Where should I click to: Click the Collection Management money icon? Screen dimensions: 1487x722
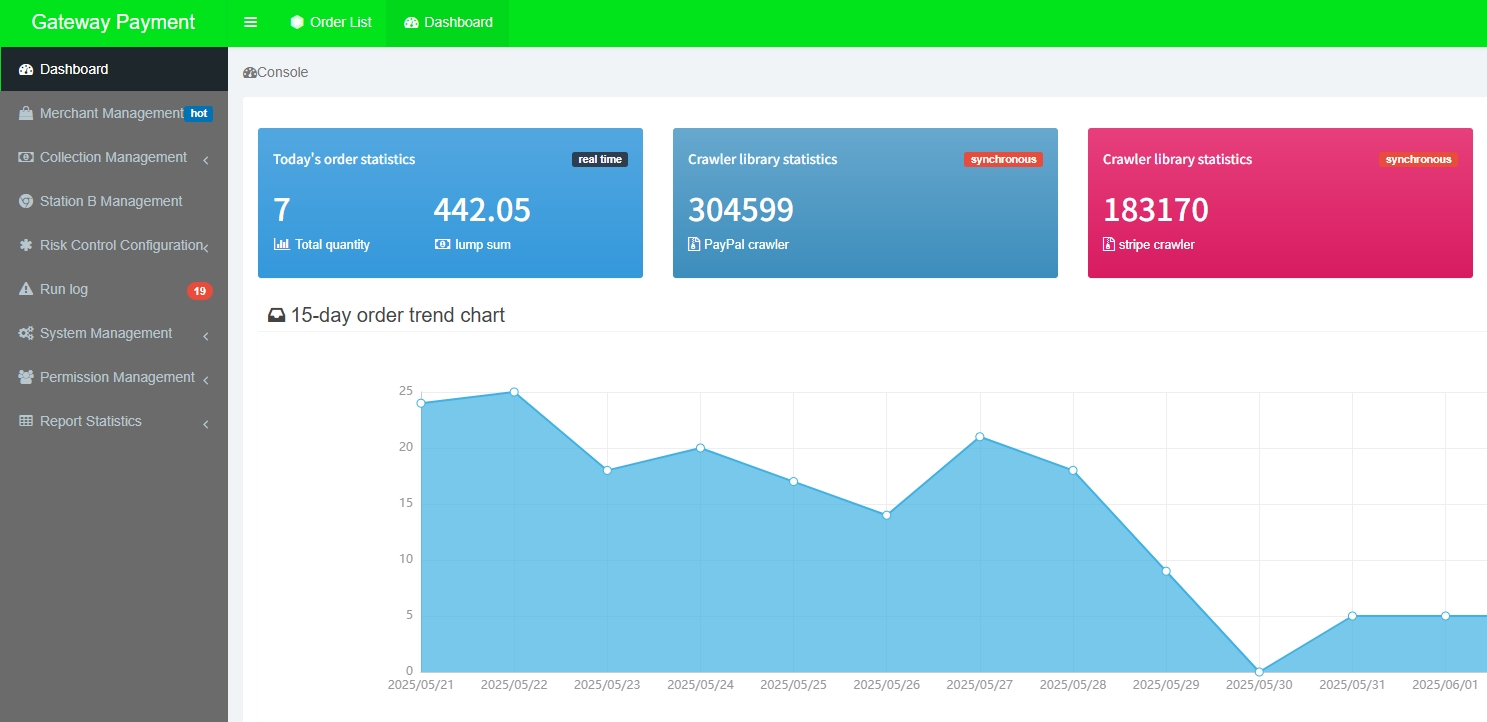tap(26, 157)
